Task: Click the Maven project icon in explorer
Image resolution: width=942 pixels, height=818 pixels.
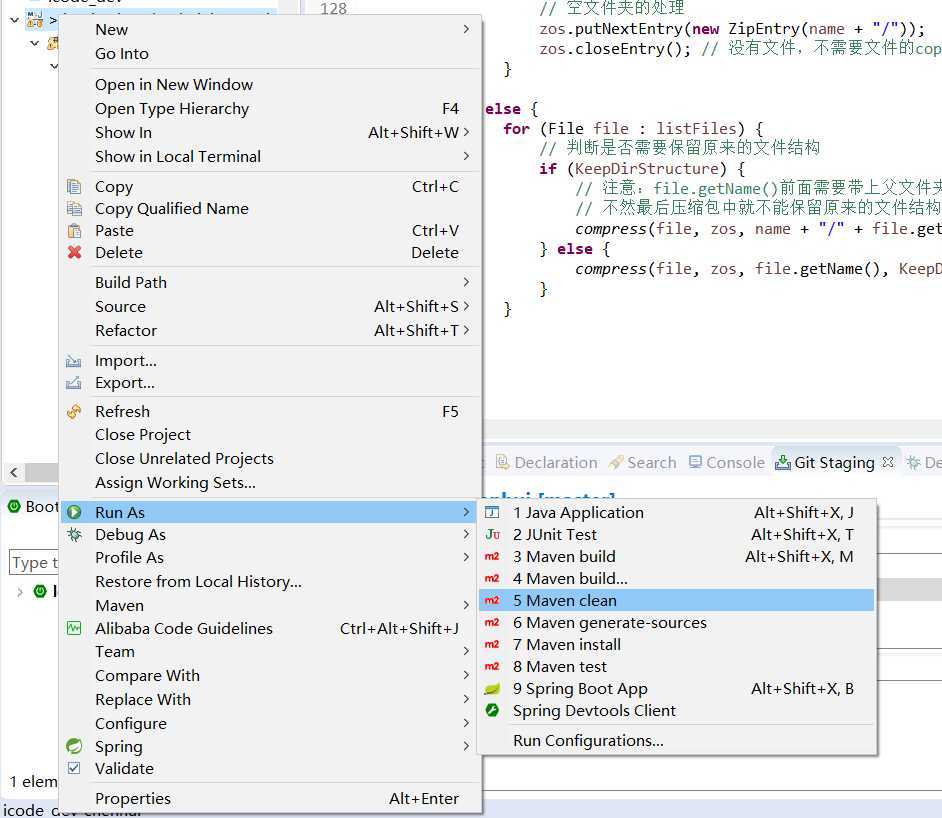Action: pyautogui.click(x=35, y=20)
